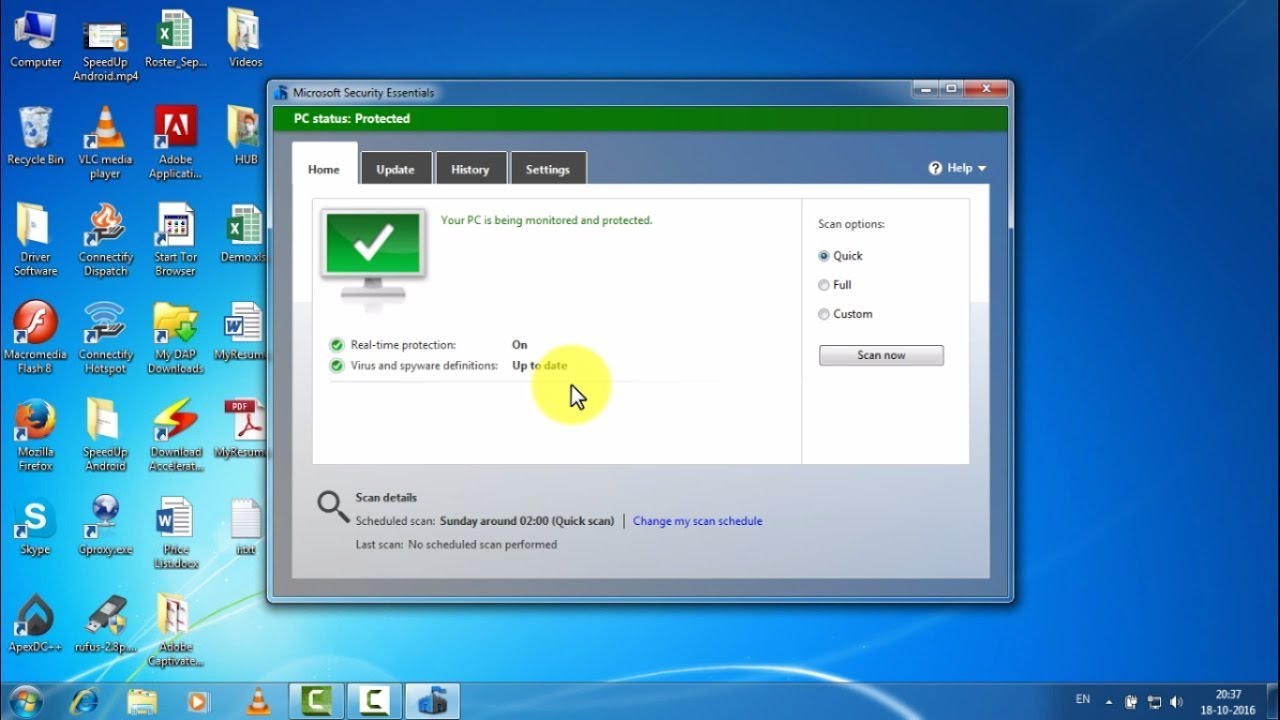The image size is (1280, 720).
Task: Click the magnifier Scan details icon
Action: 333,506
